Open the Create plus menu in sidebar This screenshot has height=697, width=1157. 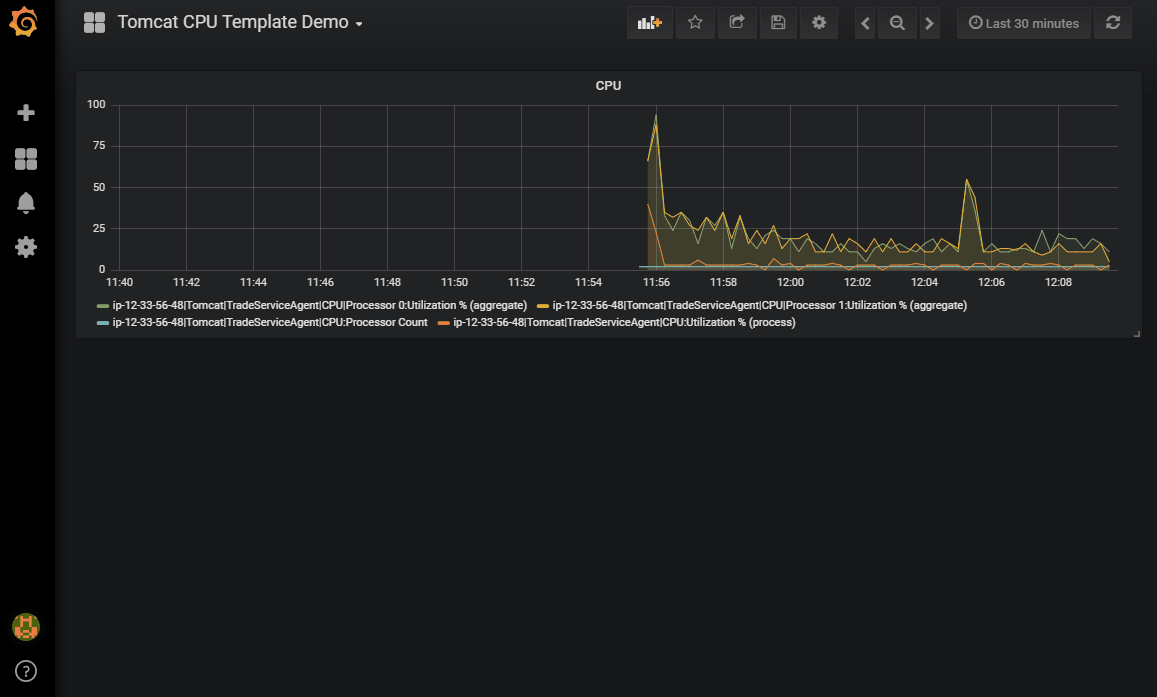(26, 113)
